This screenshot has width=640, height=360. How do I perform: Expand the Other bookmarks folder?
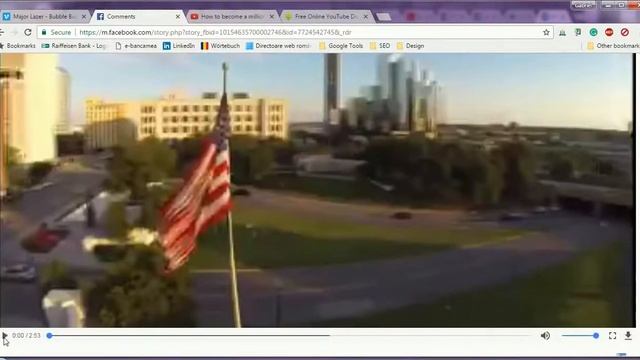click(x=613, y=46)
